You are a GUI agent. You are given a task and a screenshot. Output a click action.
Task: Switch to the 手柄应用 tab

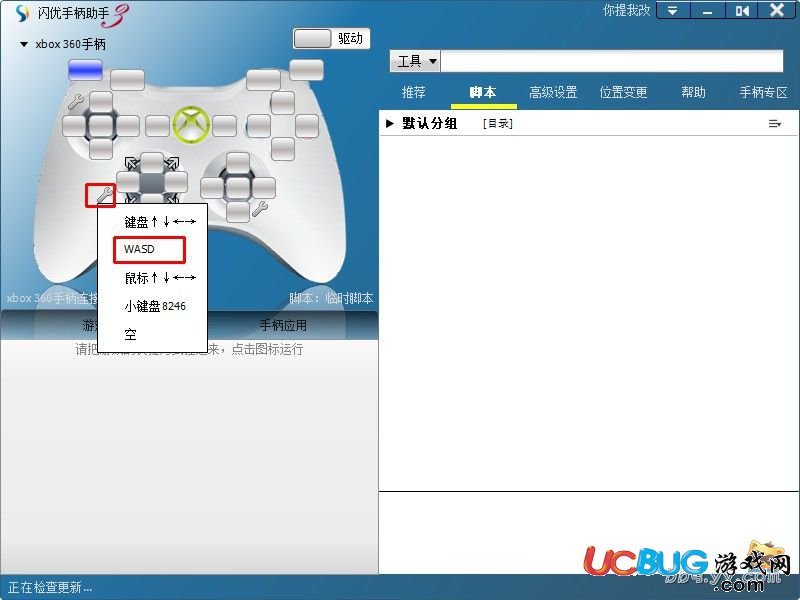point(283,326)
